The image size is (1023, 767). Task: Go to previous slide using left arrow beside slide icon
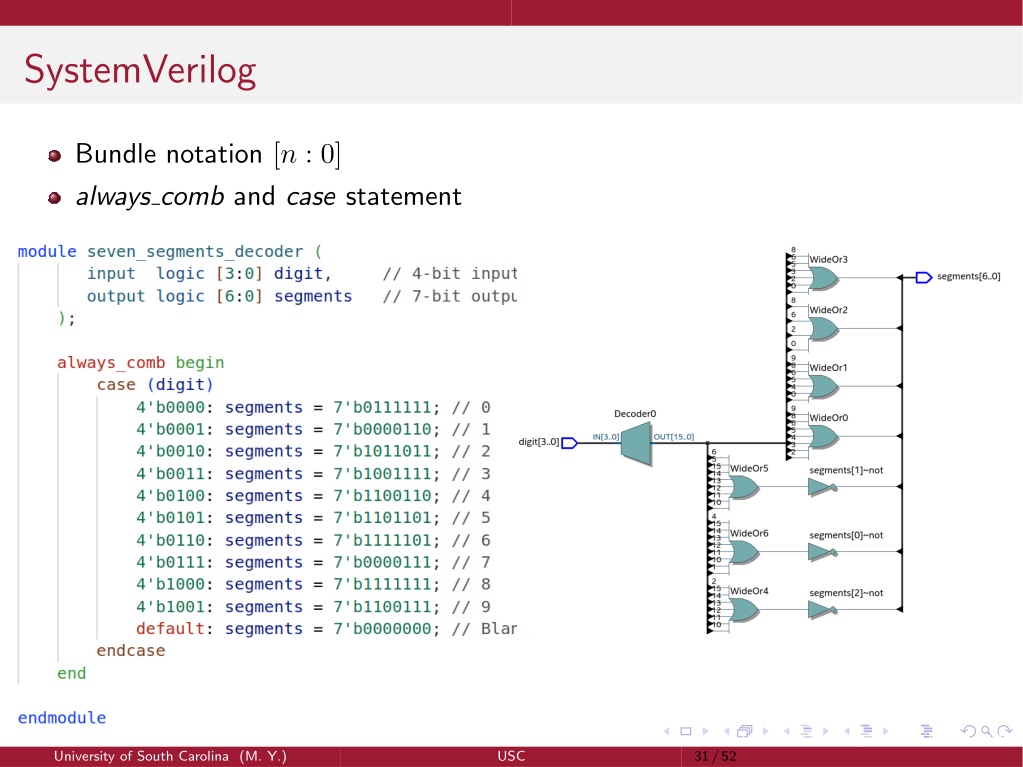pyautogui.click(x=666, y=731)
